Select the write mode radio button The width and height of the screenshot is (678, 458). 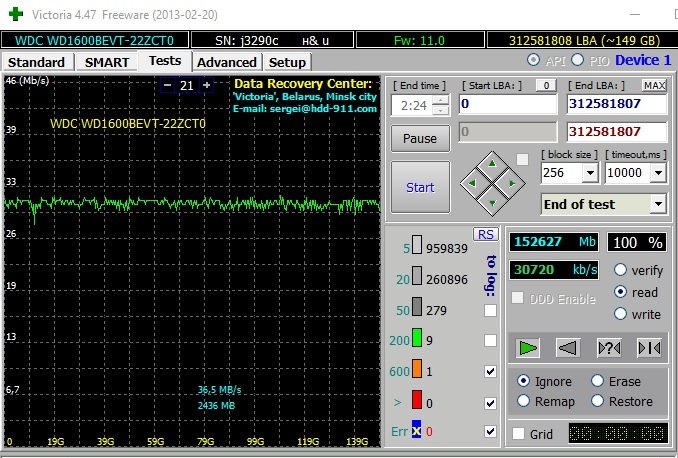pyautogui.click(x=620, y=314)
